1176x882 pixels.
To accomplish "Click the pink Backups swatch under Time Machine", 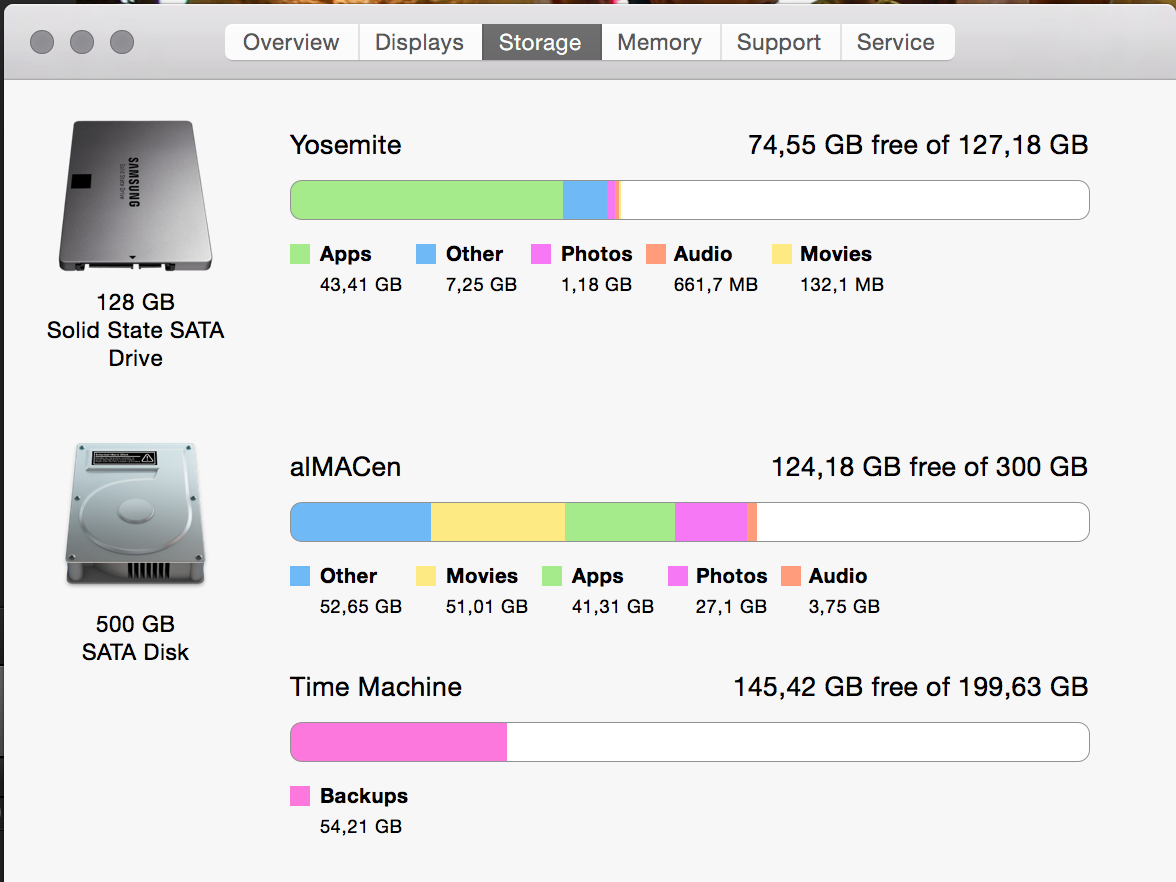I will pos(300,796).
